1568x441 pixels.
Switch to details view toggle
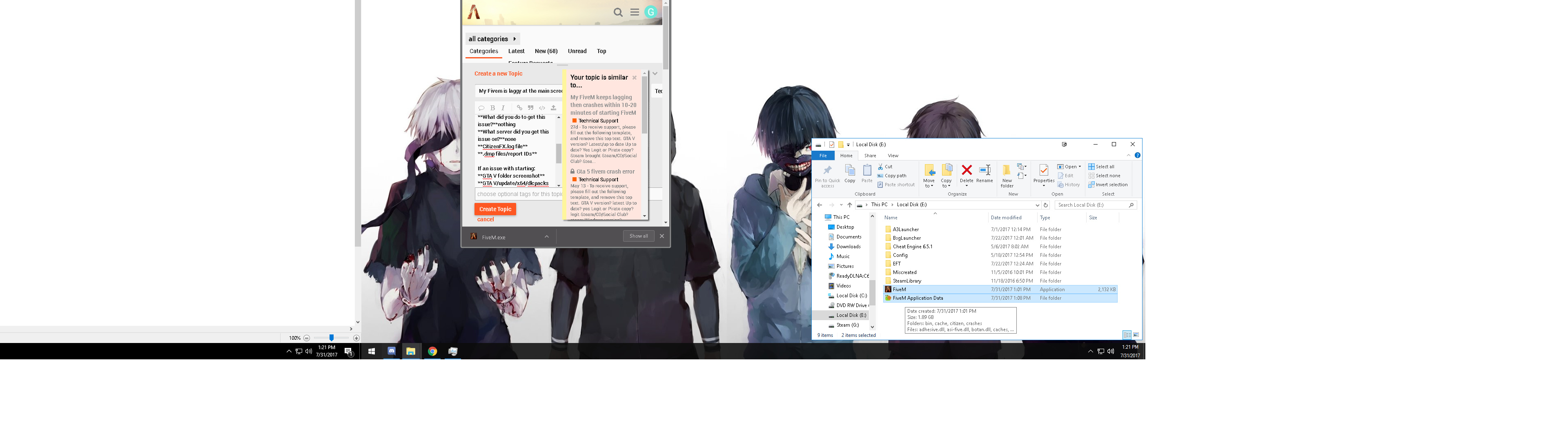pyautogui.click(x=1127, y=335)
